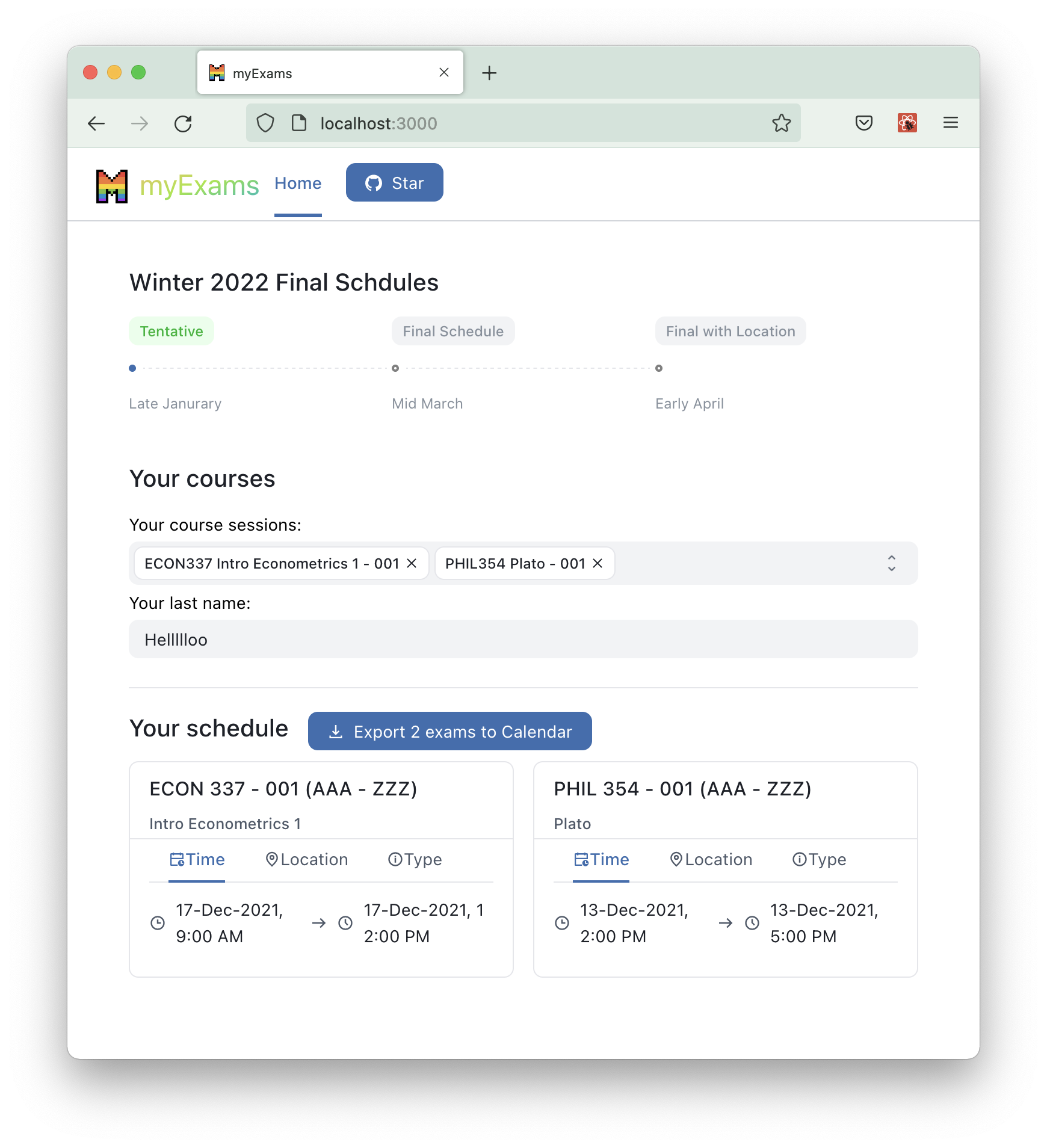Open Location tab in ECON 337 card
1047x1148 pixels.
tap(307, 859)
